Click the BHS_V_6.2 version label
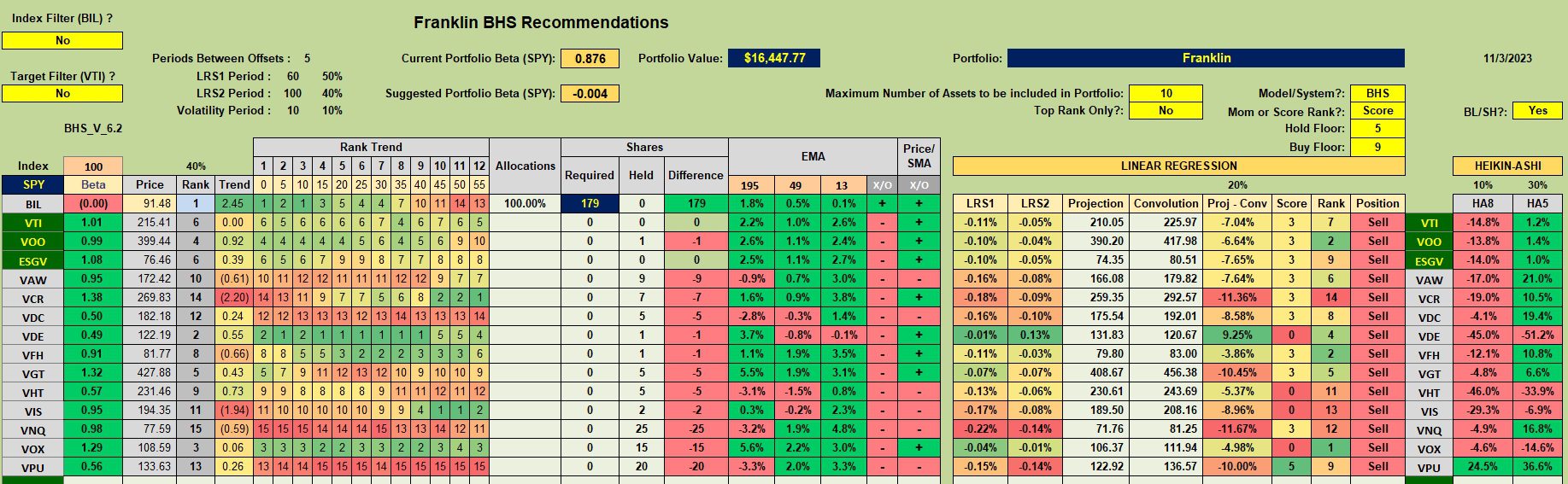 coord(93,128)
